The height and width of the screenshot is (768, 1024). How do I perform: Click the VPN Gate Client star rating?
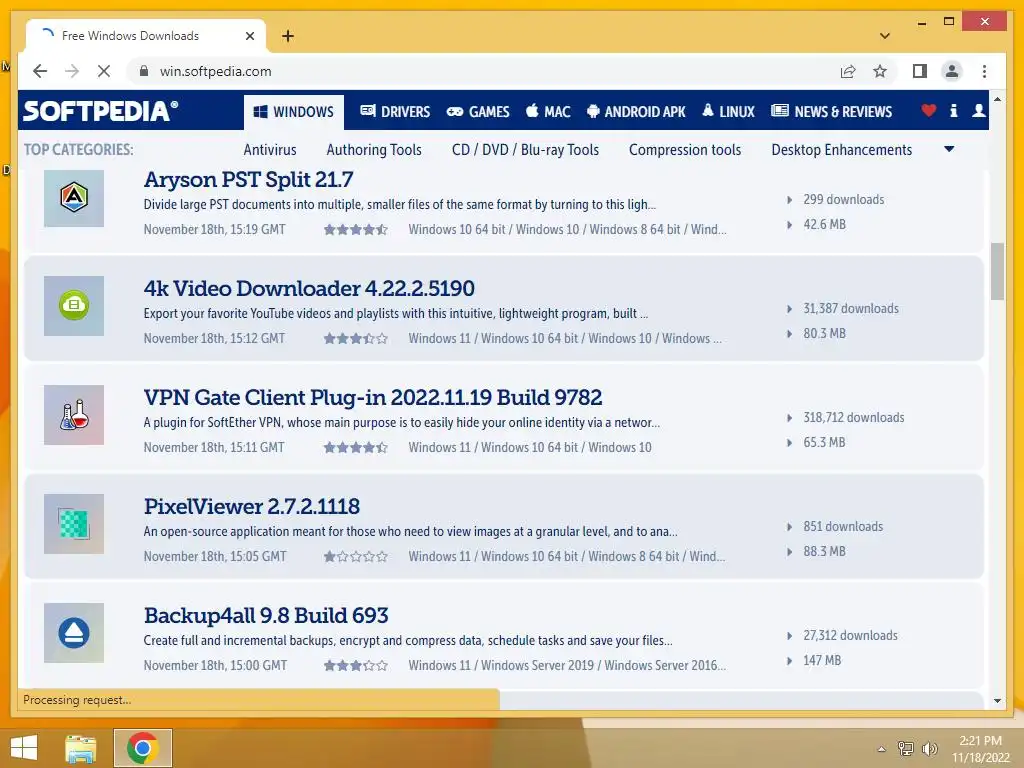pyautogui.click(x=356, y=447)
